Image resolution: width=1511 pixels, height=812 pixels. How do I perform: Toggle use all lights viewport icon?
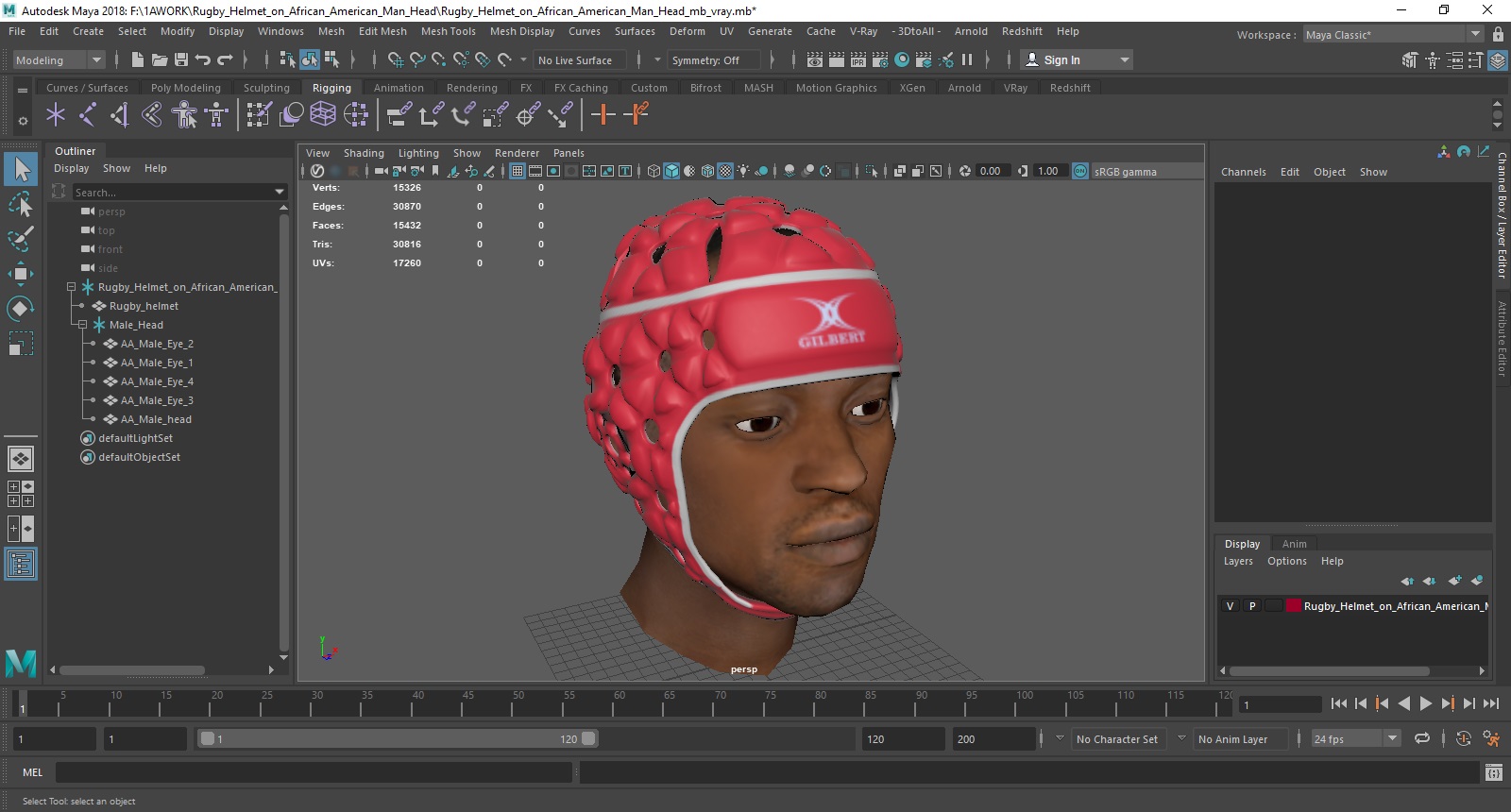[x=744, y=171]
